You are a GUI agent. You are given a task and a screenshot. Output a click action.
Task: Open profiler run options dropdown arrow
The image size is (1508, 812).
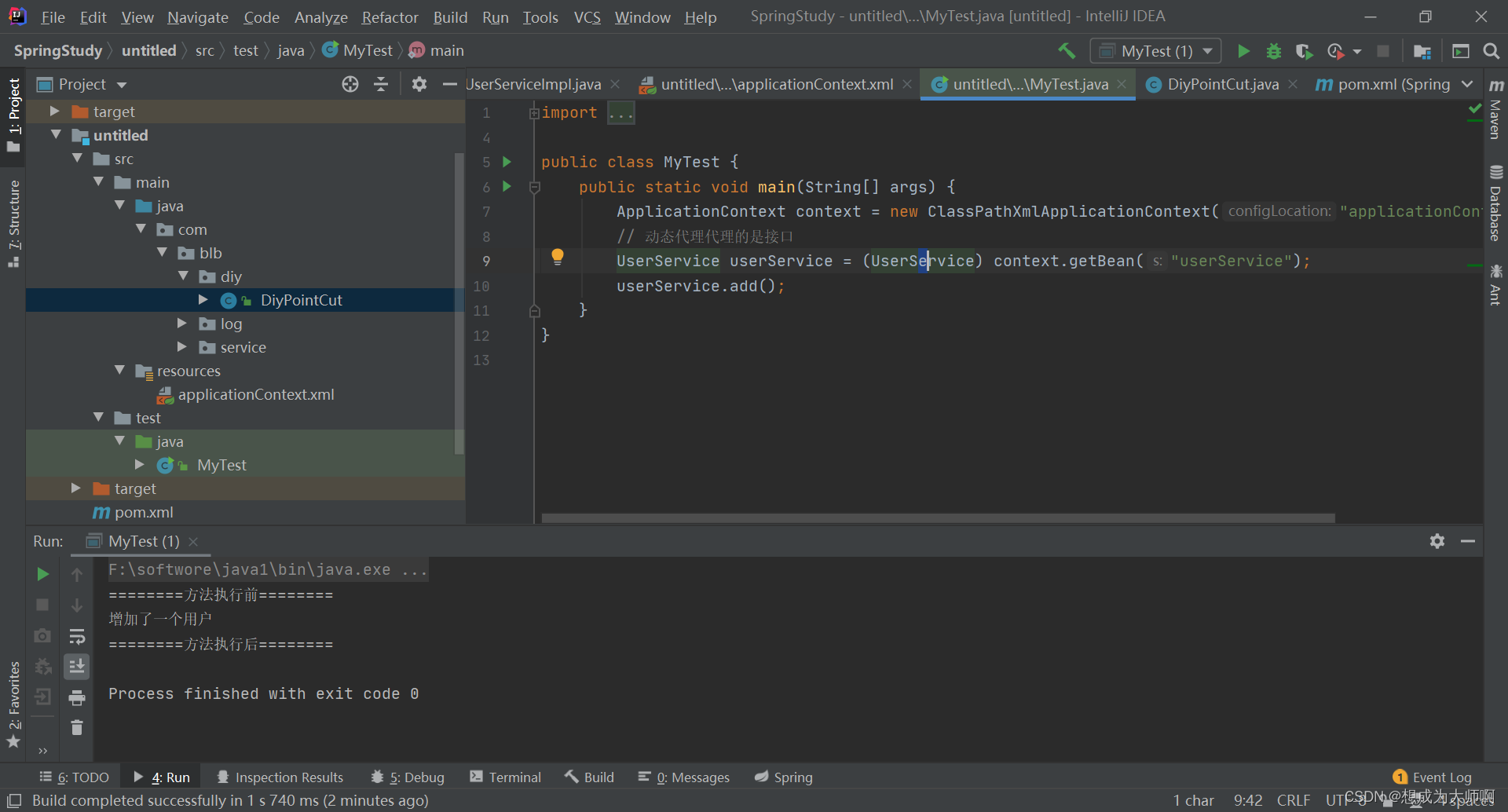pyautogui.click(x=1357, y=52)
